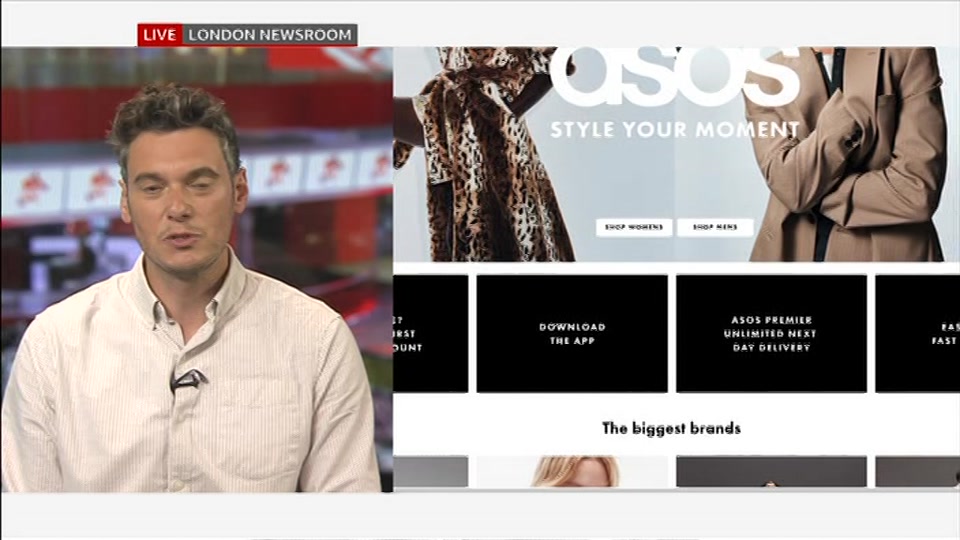Click the SHOP WOMENS button
Viewport: 960px width, 540px height.
(x=634, y=227)
